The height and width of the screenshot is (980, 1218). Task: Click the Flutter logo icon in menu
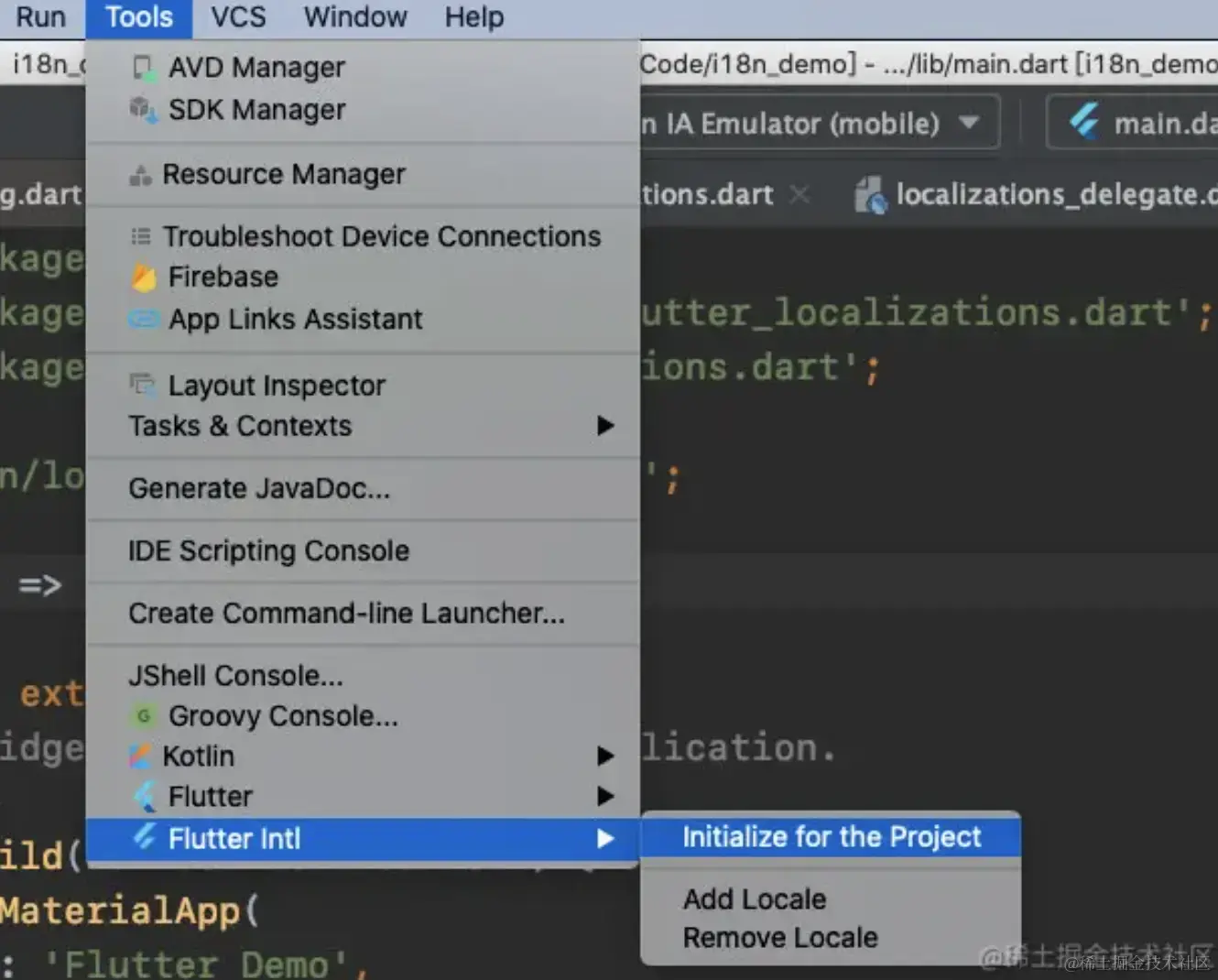(145, 796)
